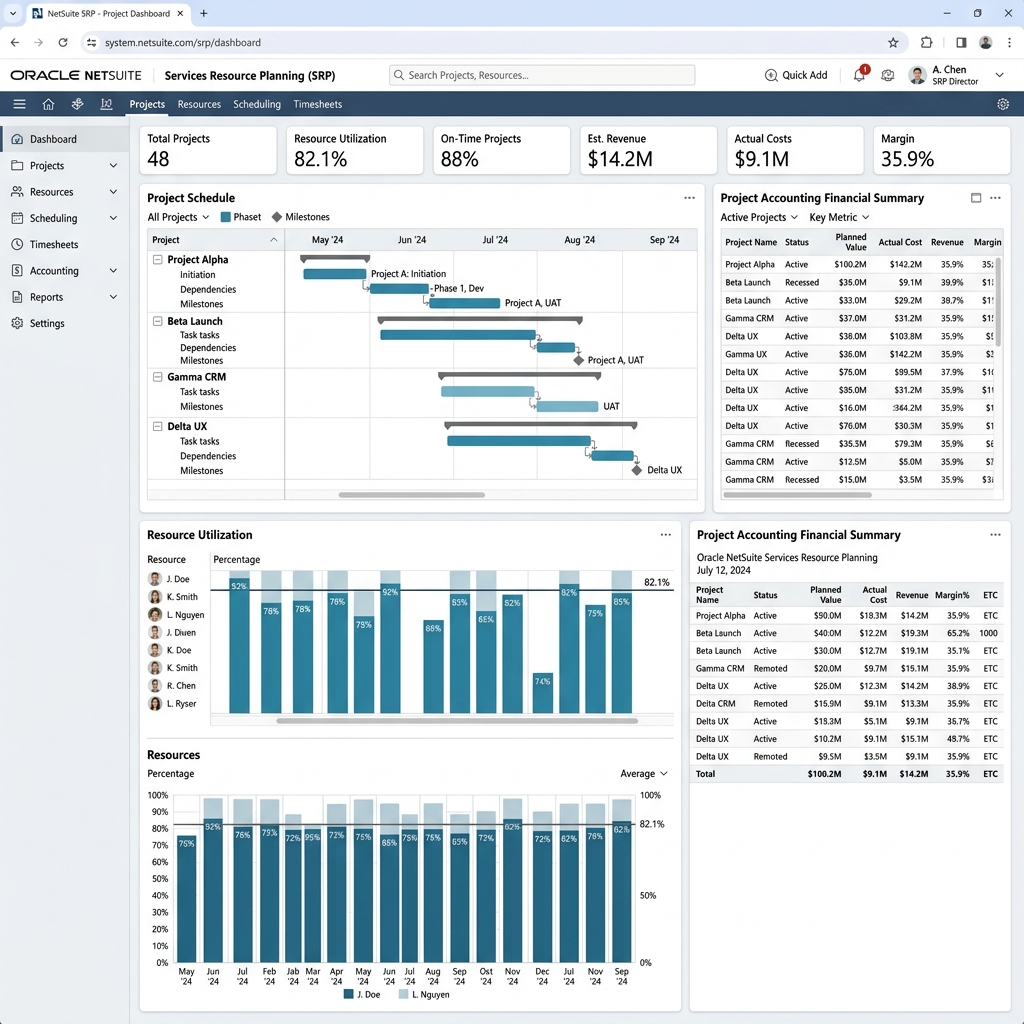Click A. Chen profile avatar
1024x1024 pixels.
918,75
